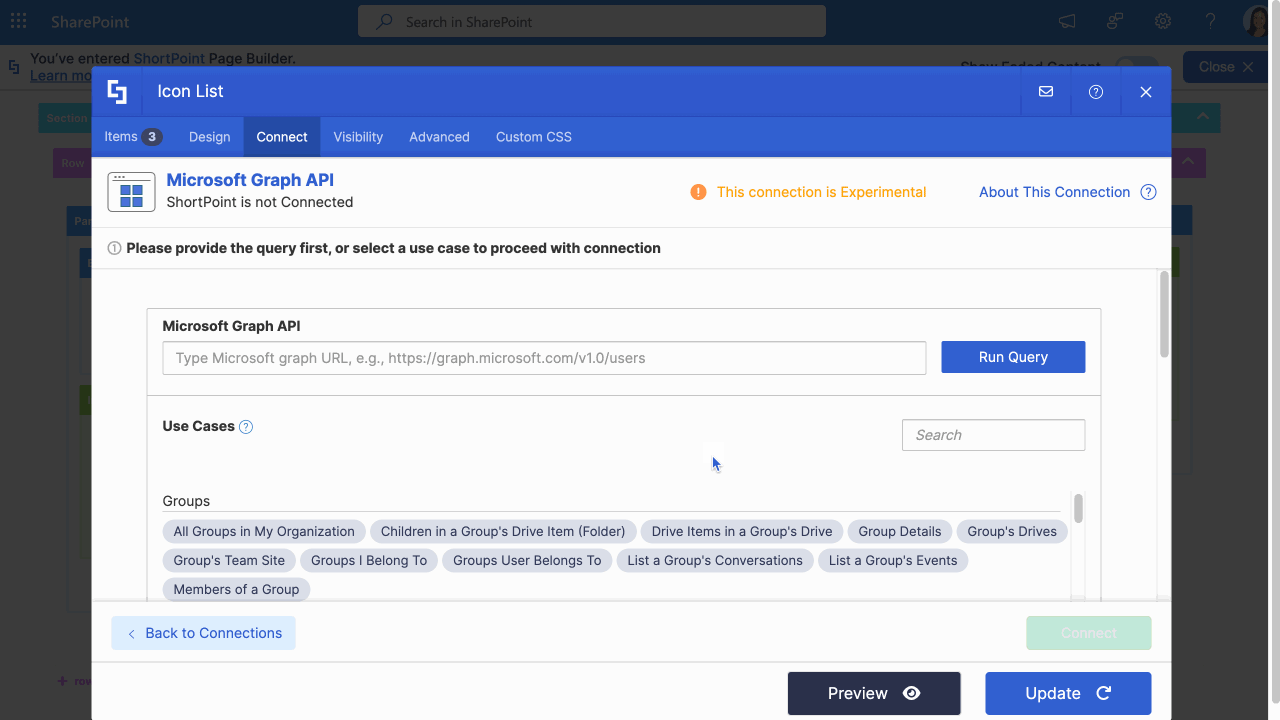1280x720 pixels.
Task: Click the help icon next to Use Cases
Action: (246, 427)
